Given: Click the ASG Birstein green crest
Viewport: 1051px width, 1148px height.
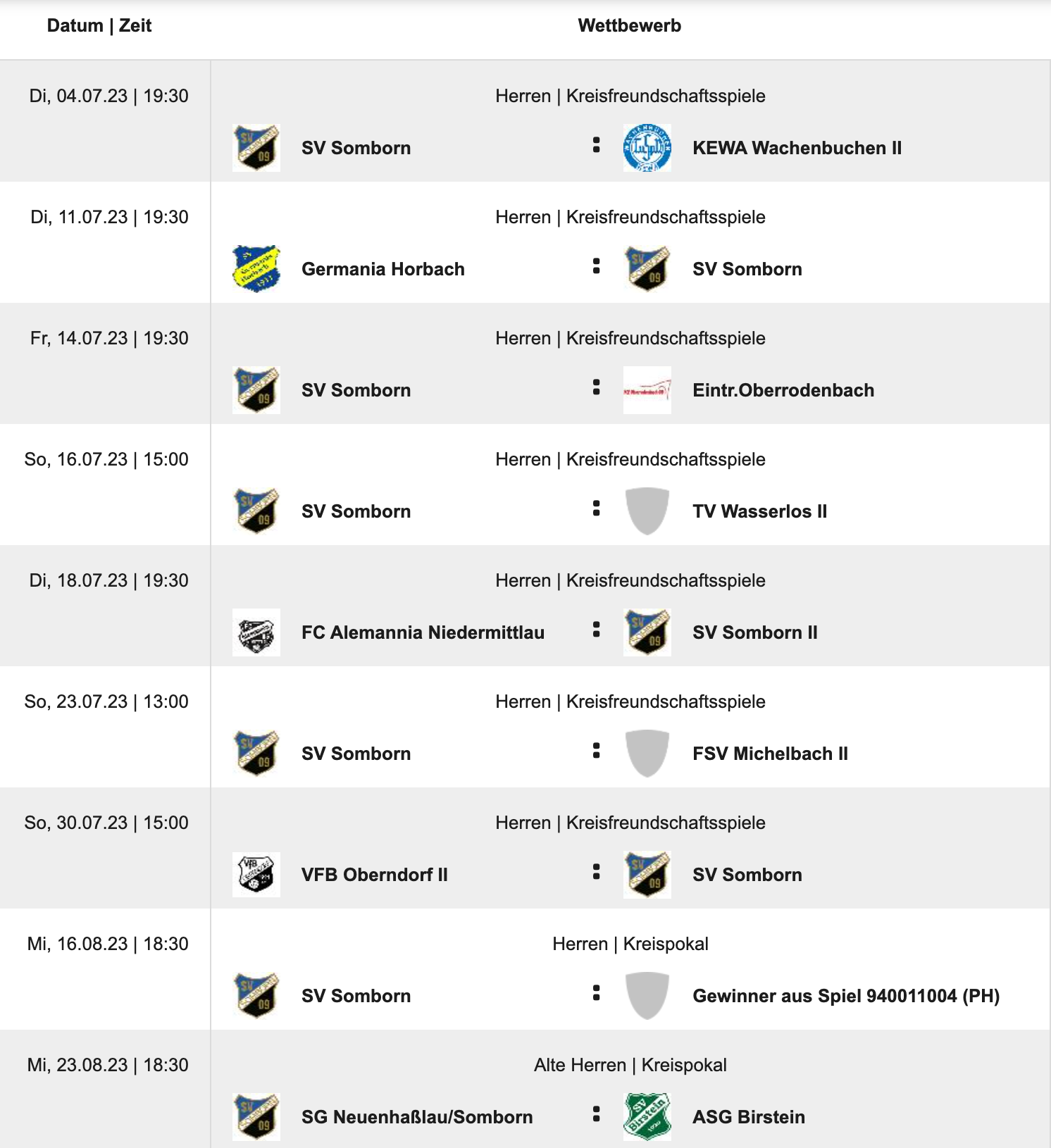Looking at the screenshot, I should point(647,1117).
